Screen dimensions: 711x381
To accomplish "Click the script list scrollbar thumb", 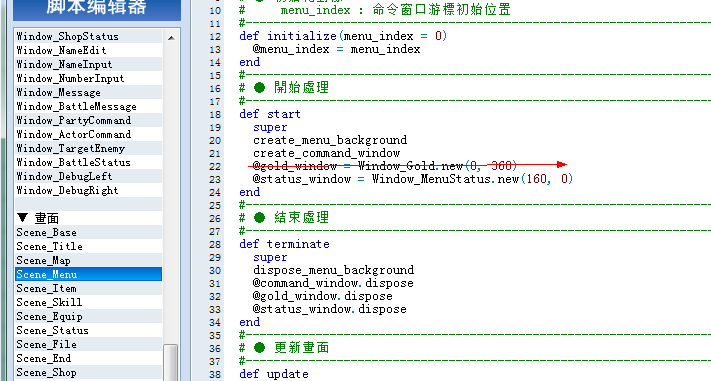I will pyautogui.click(x=171, y=362).
